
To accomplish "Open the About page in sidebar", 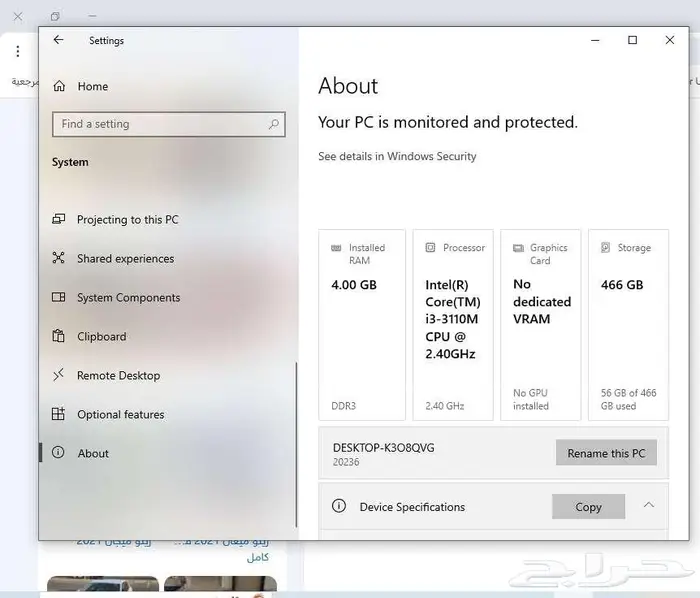I will [x=93, y=454].
